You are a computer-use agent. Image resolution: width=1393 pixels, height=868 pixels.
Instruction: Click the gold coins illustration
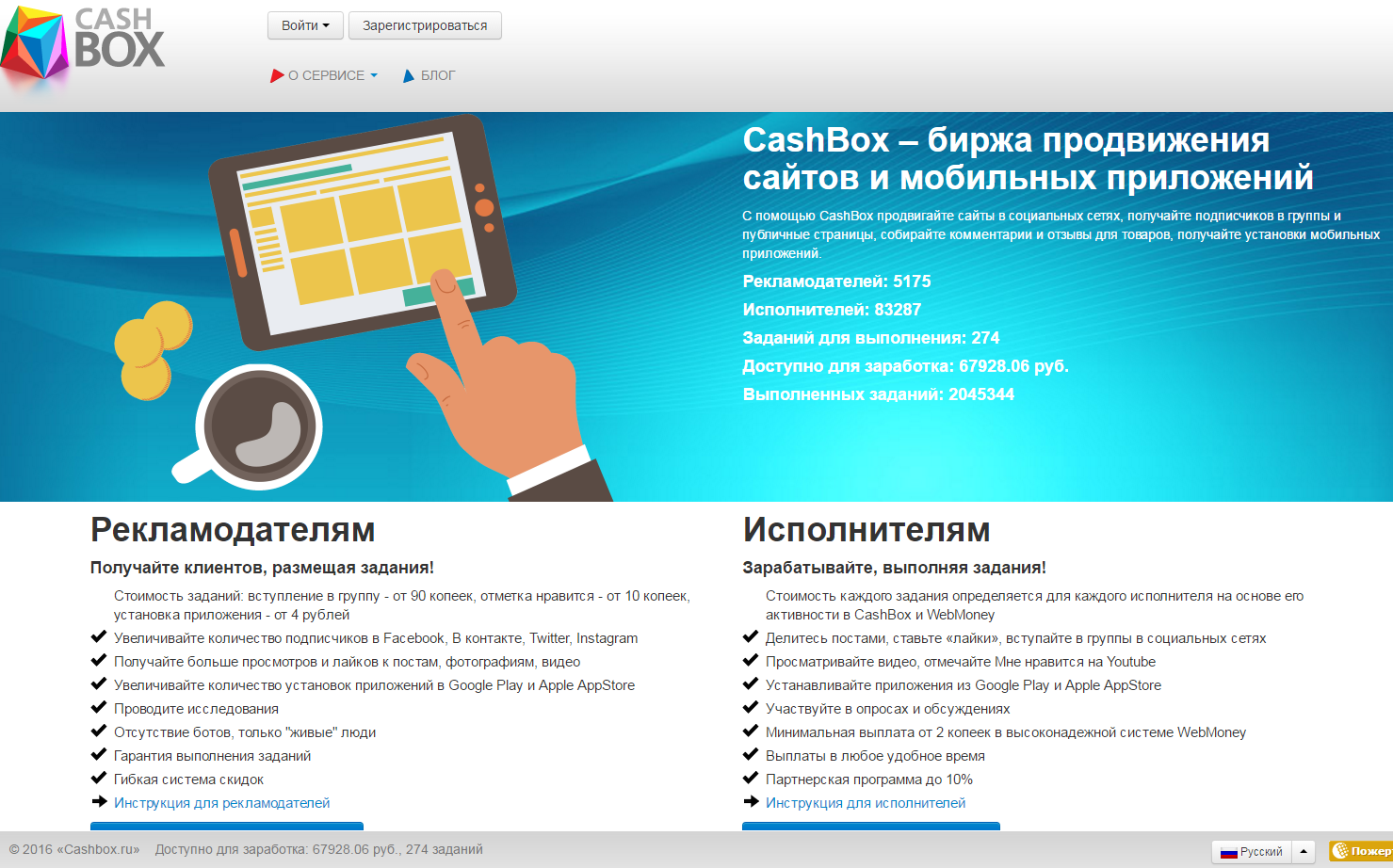tap(152, 350)
